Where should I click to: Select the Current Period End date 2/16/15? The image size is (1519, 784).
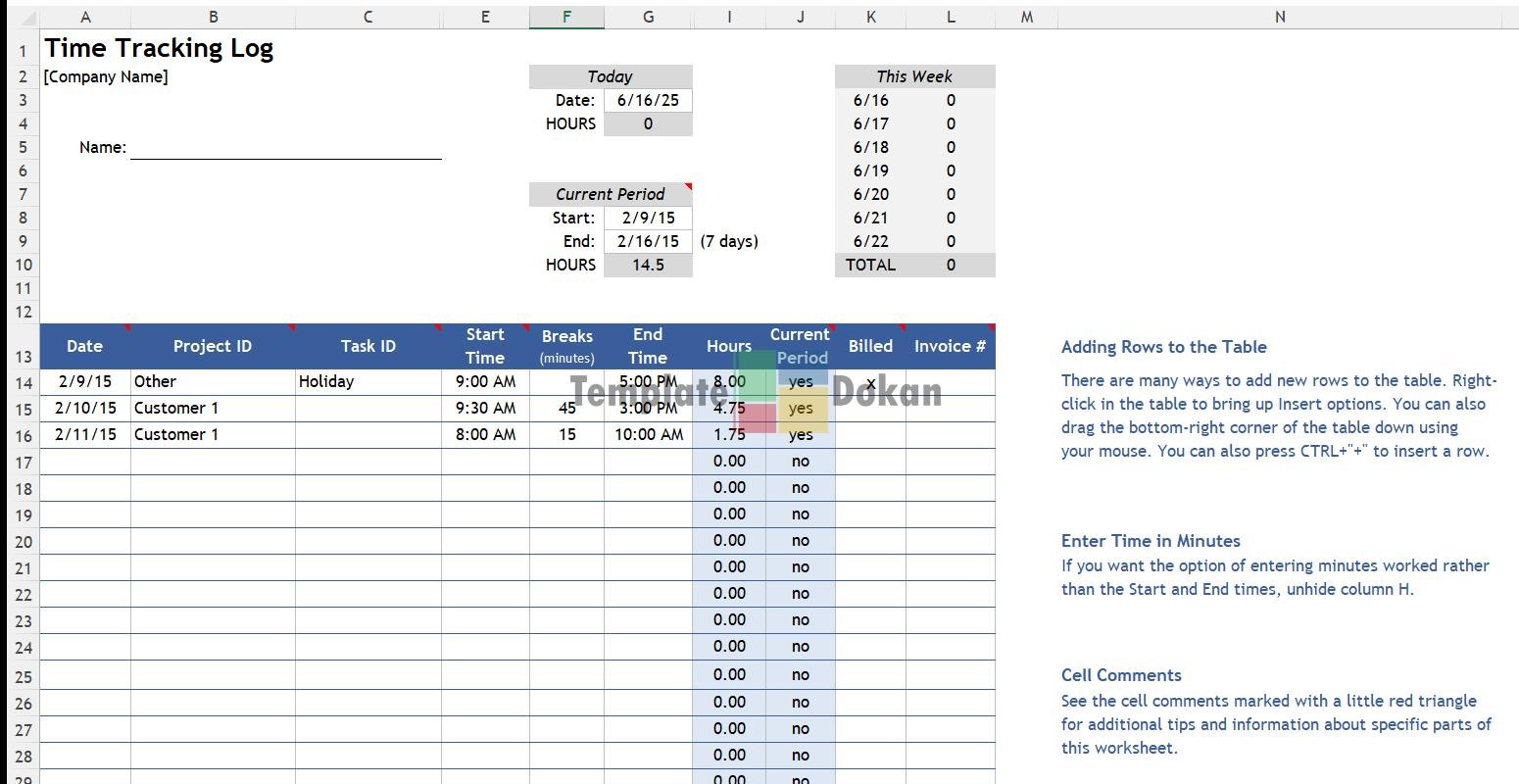[x=648, y=241]
